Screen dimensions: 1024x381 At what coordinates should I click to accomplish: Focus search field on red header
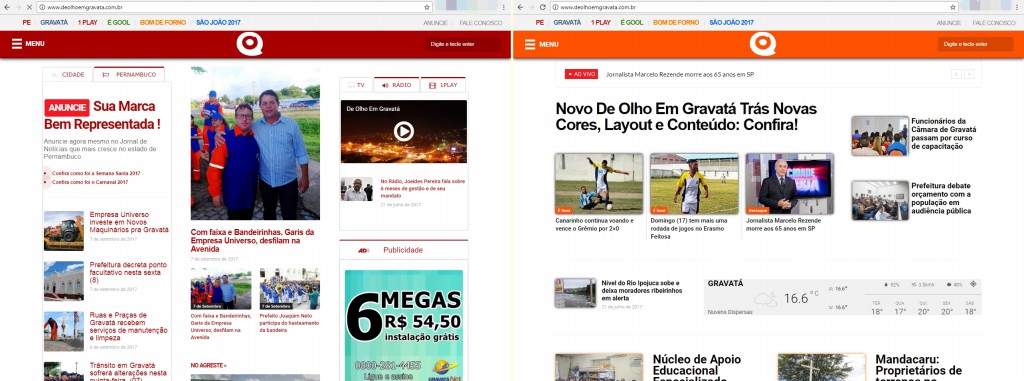[x=463, y=44]
